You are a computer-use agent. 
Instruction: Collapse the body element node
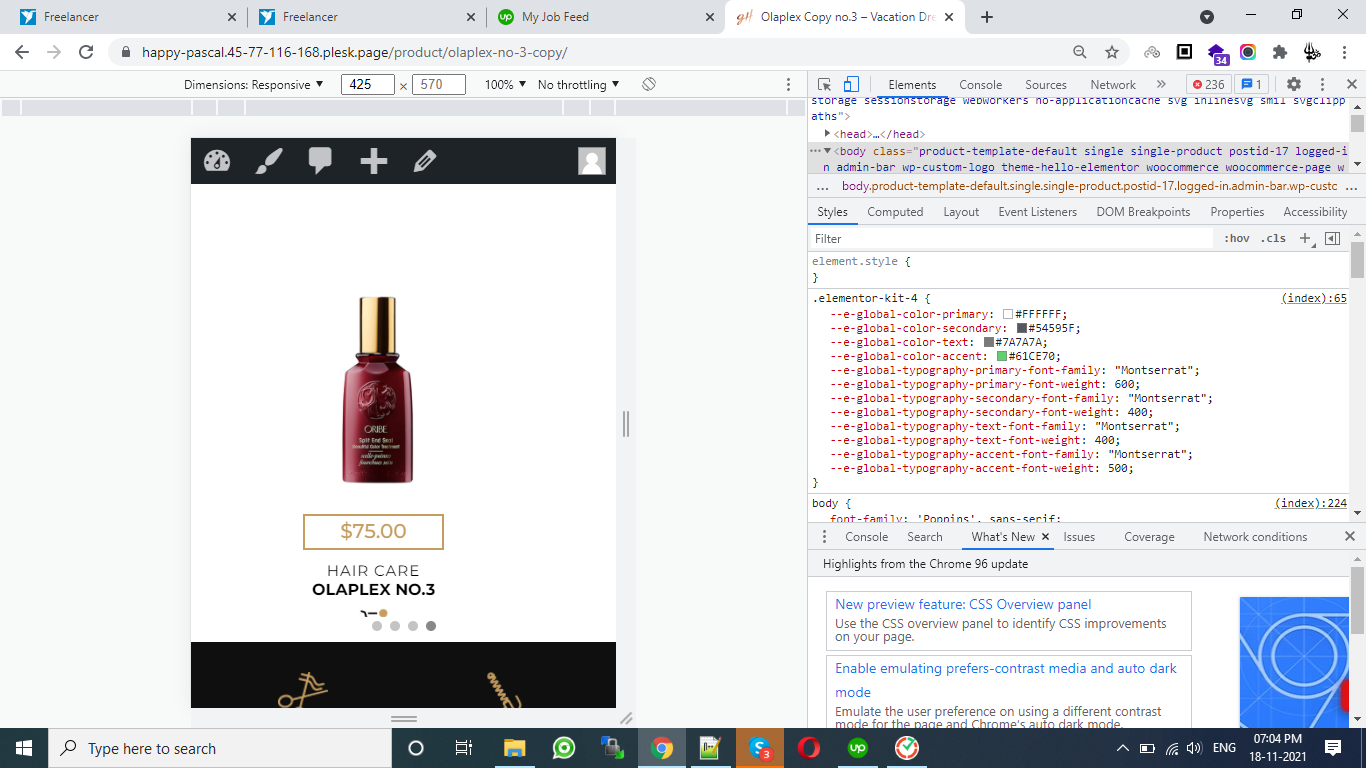click(828, 151)
